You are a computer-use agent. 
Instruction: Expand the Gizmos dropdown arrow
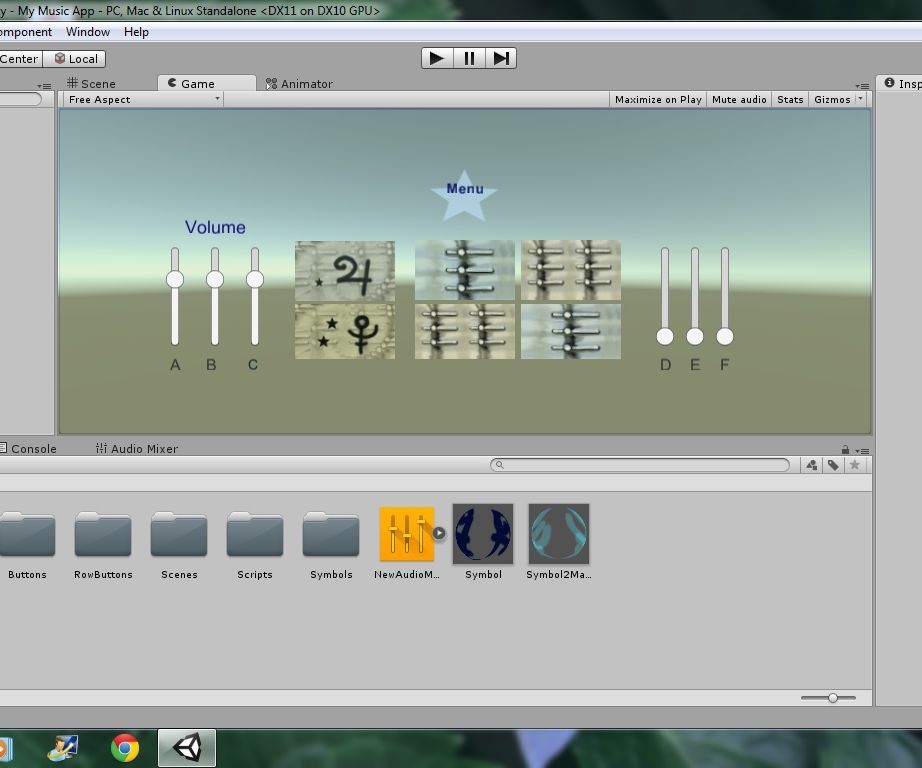tap(861, 99)
